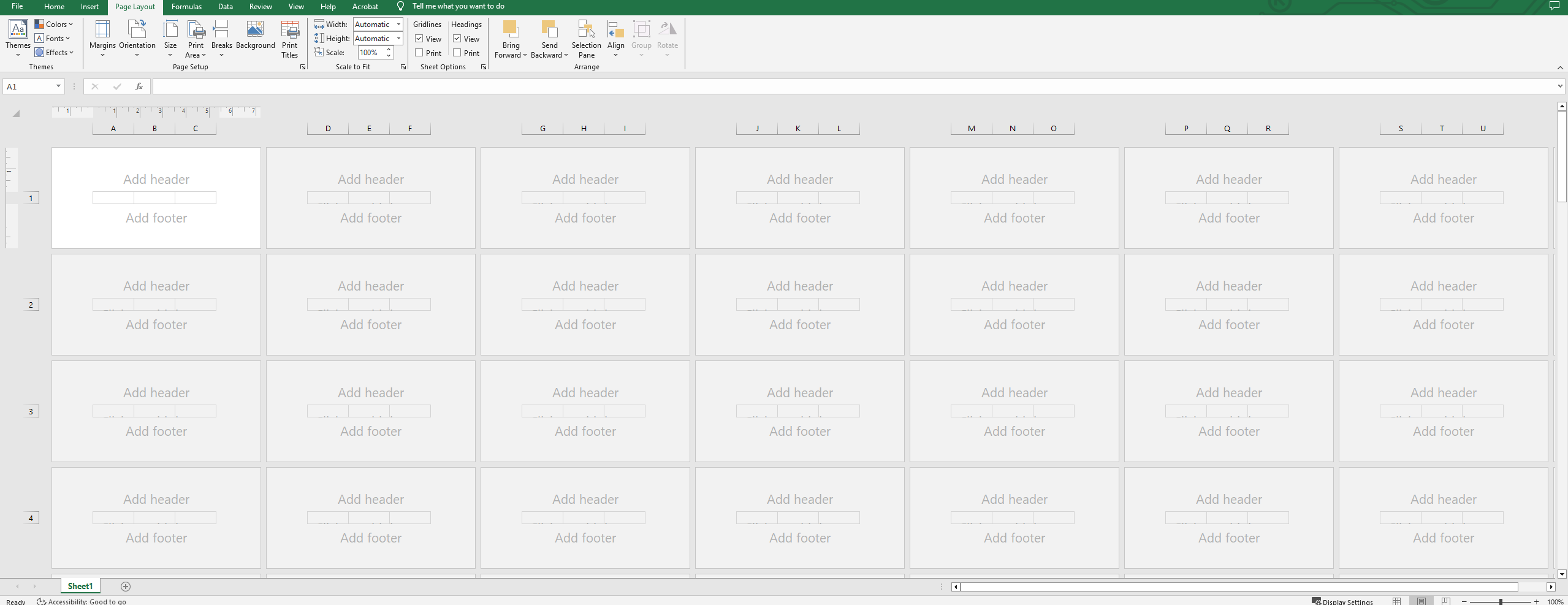1568x605 pixels.
Task: Set a sheet Background image
Action: [255, 35]
